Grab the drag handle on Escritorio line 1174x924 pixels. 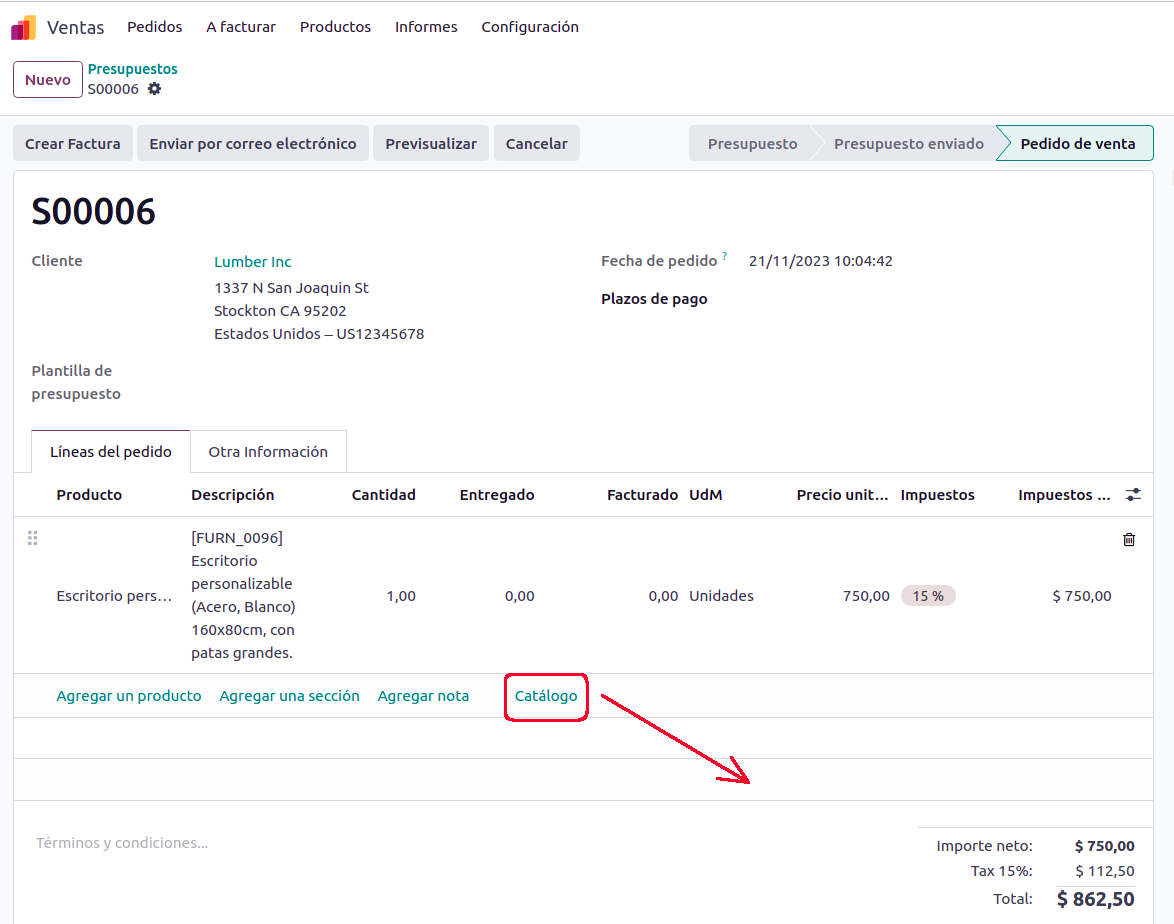pos(32,538)
